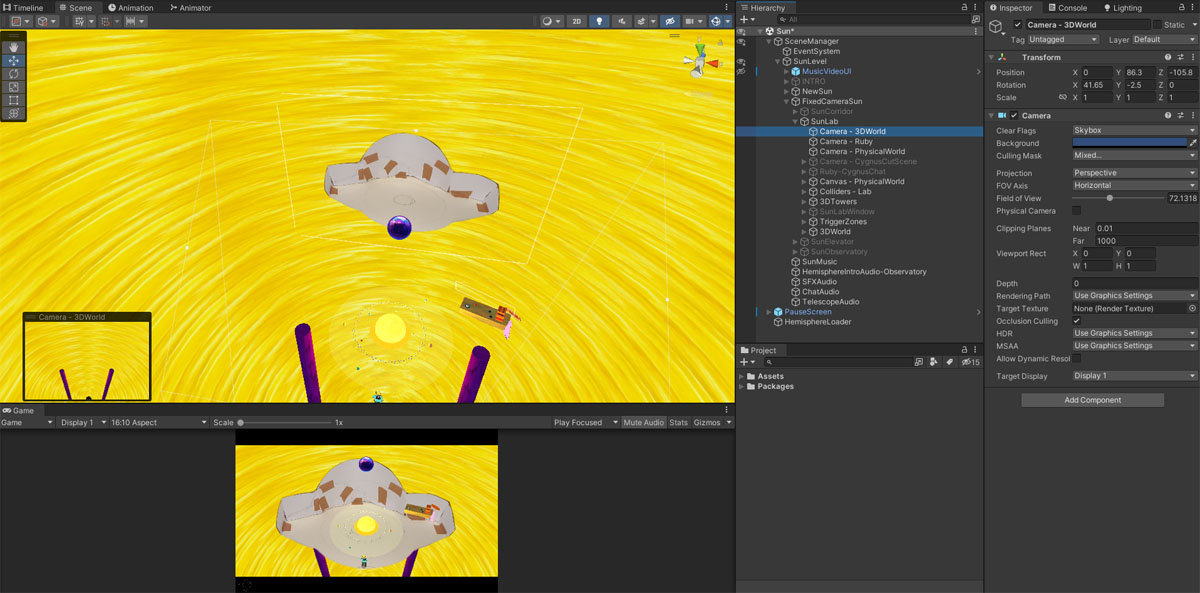This screenshot has height=593, width=1200.
Task: Toggle hidden objects scene visibility icon
Action: [670, 21]
